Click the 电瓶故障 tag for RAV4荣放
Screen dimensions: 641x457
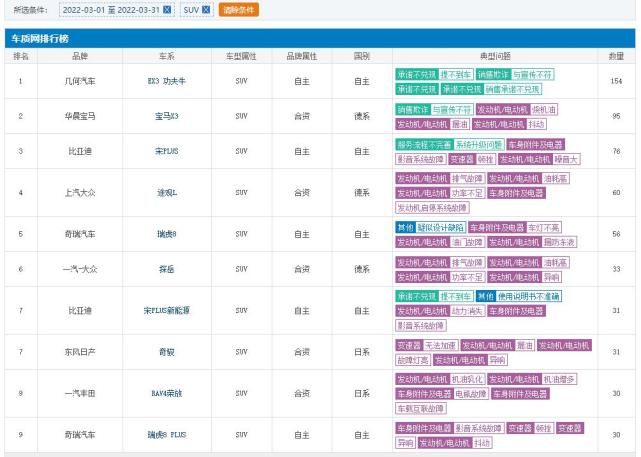471,394
